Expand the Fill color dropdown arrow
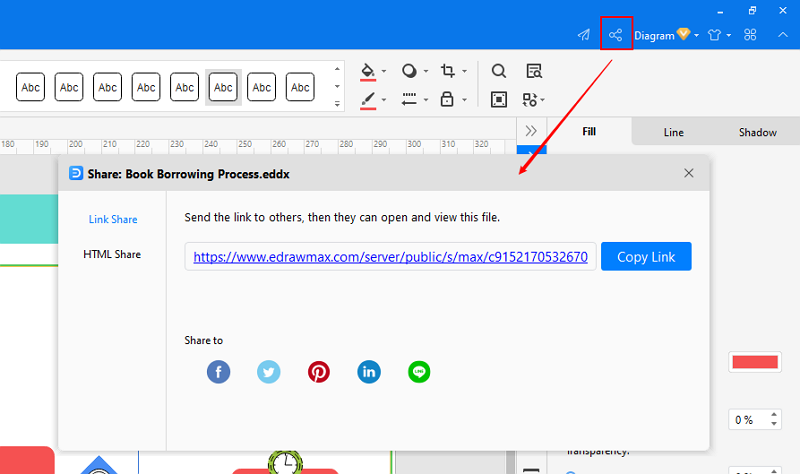 [384, 71]
